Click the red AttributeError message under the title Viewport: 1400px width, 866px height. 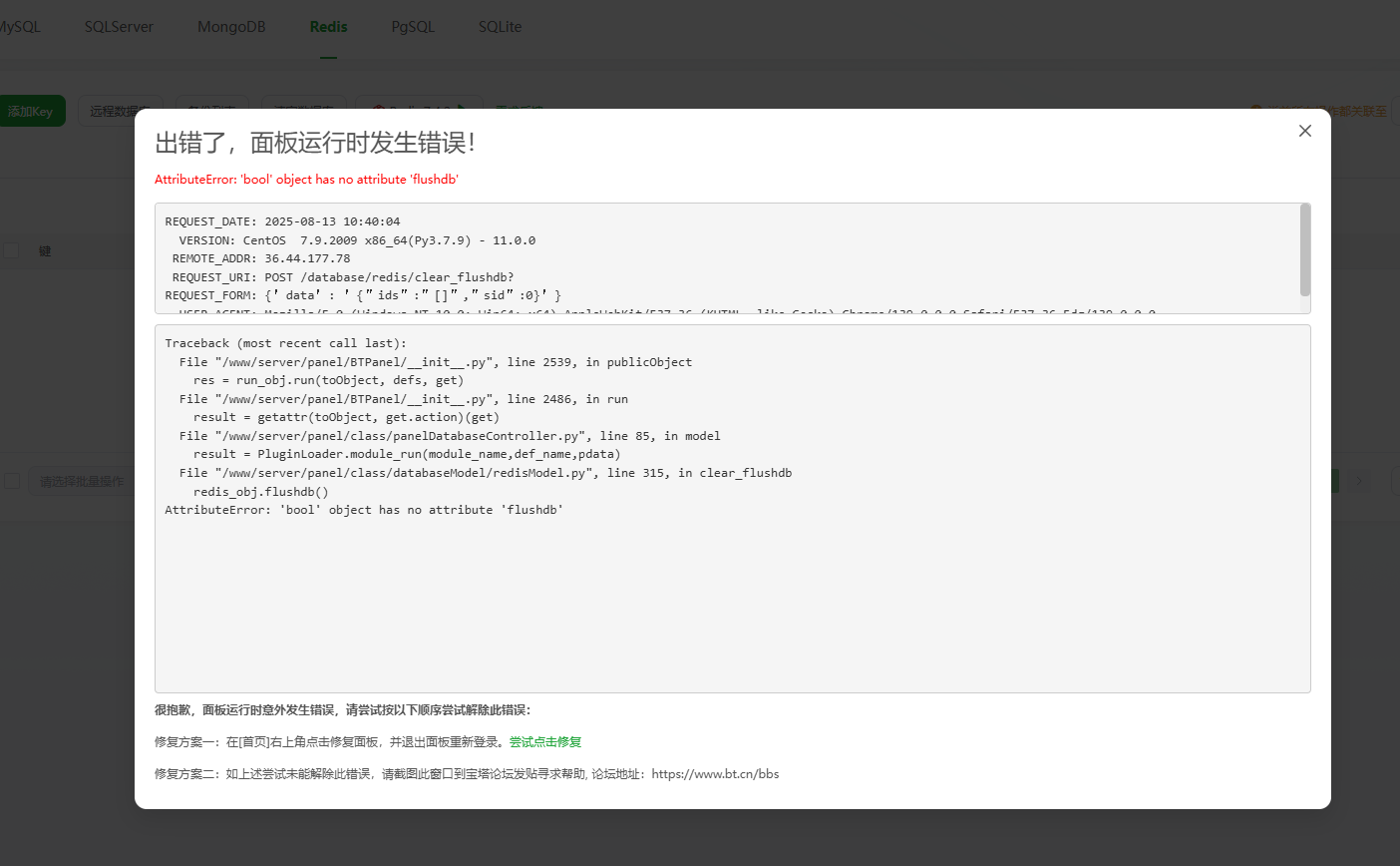tap(306, 180)
